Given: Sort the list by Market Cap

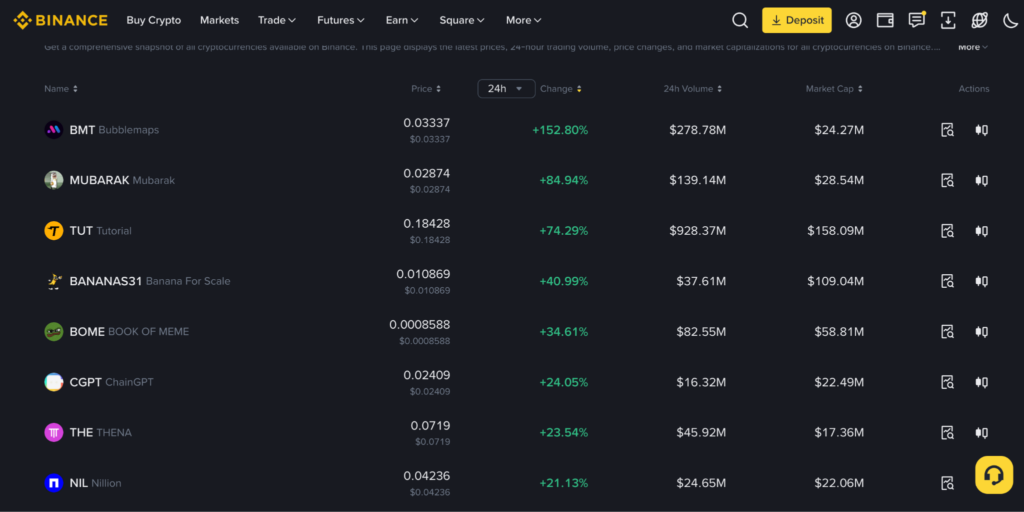Looking at the screenshot, I should coord(834,89).
